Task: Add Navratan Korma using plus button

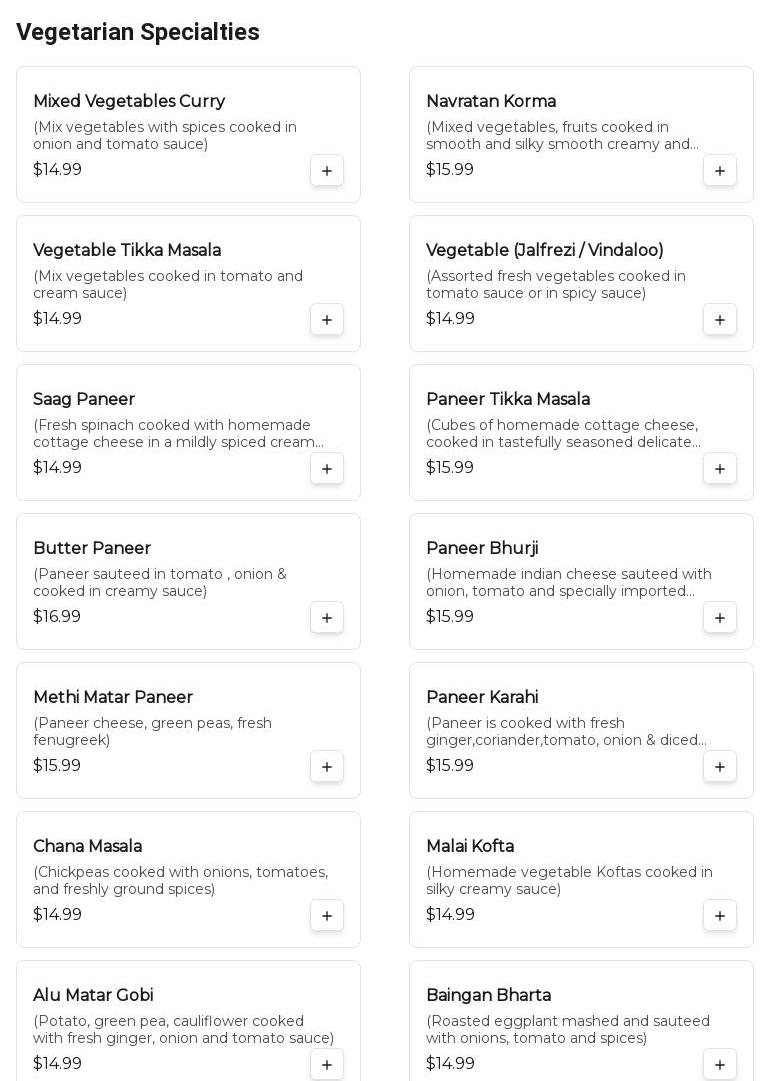Action: [720, 170]
